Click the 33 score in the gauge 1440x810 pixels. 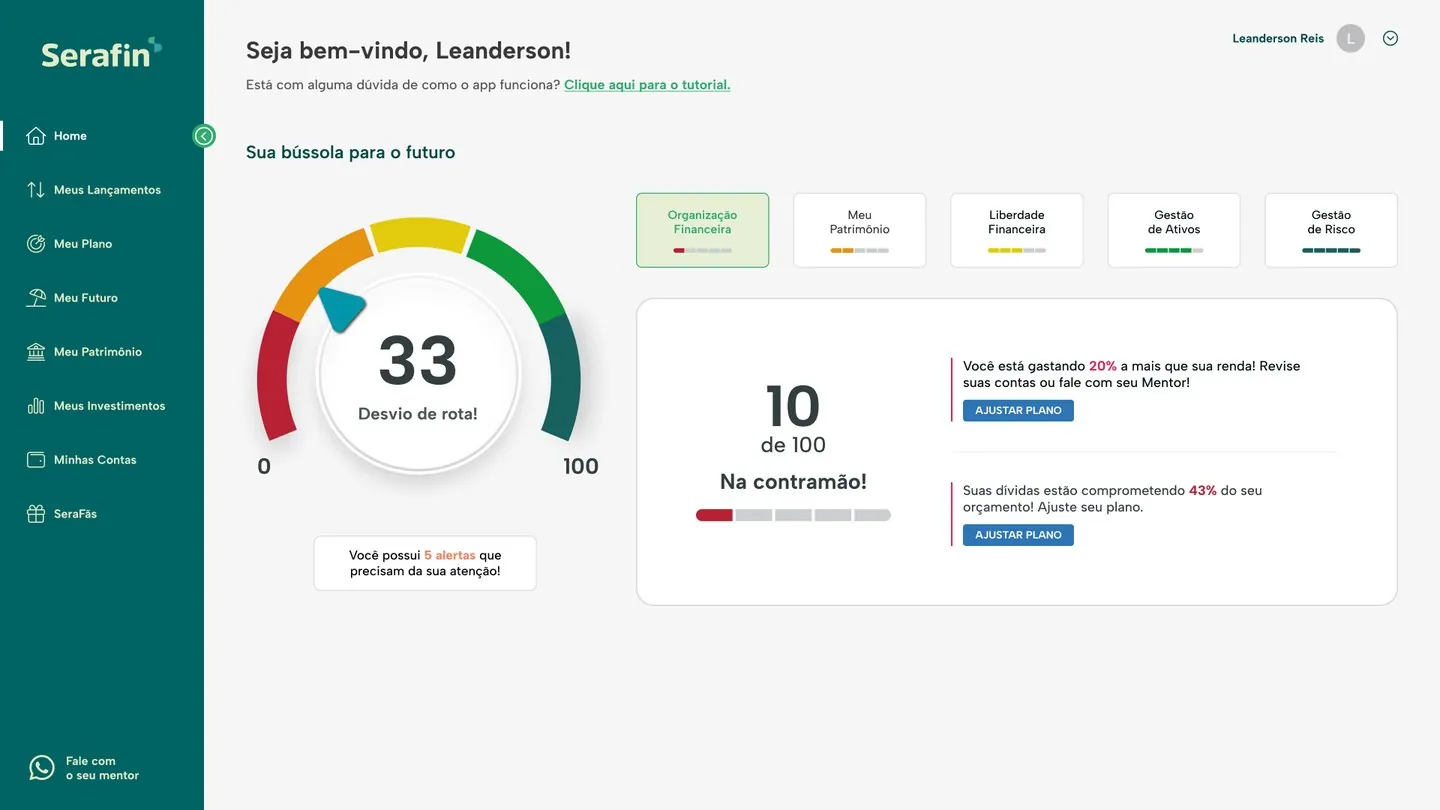point(418,361)
